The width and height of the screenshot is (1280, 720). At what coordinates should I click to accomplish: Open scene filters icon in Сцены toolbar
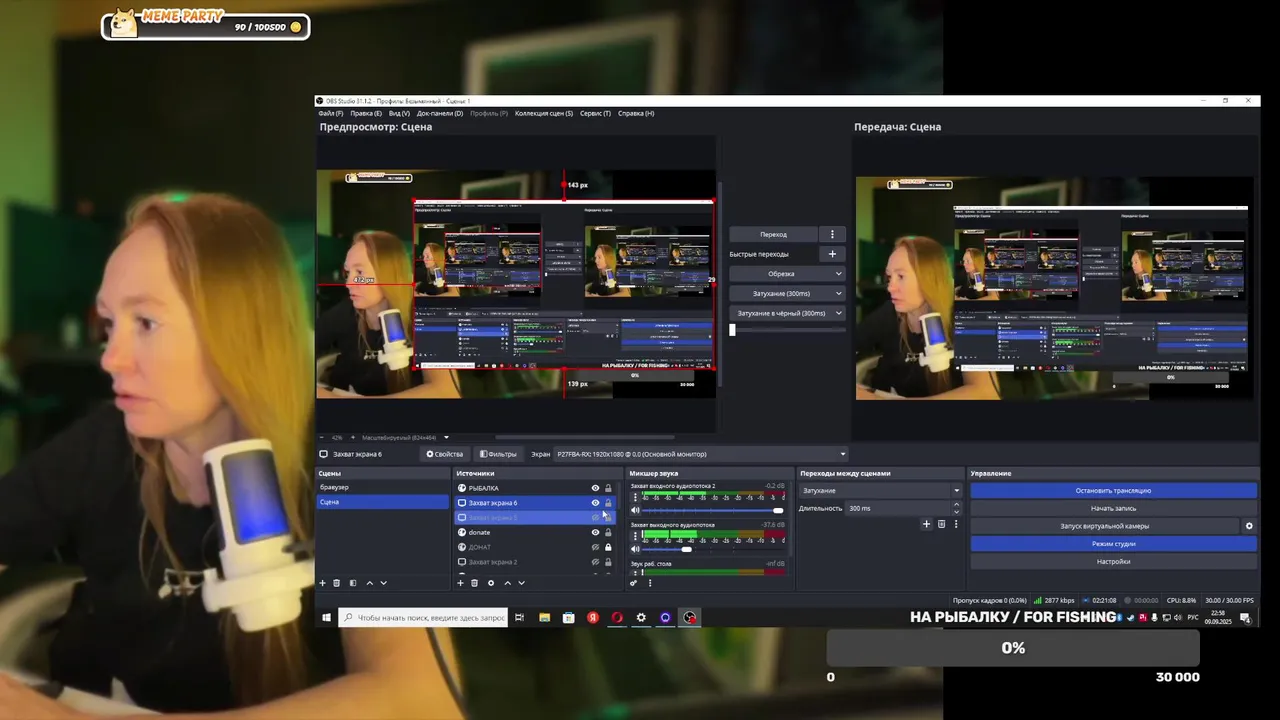coord(352,583)
